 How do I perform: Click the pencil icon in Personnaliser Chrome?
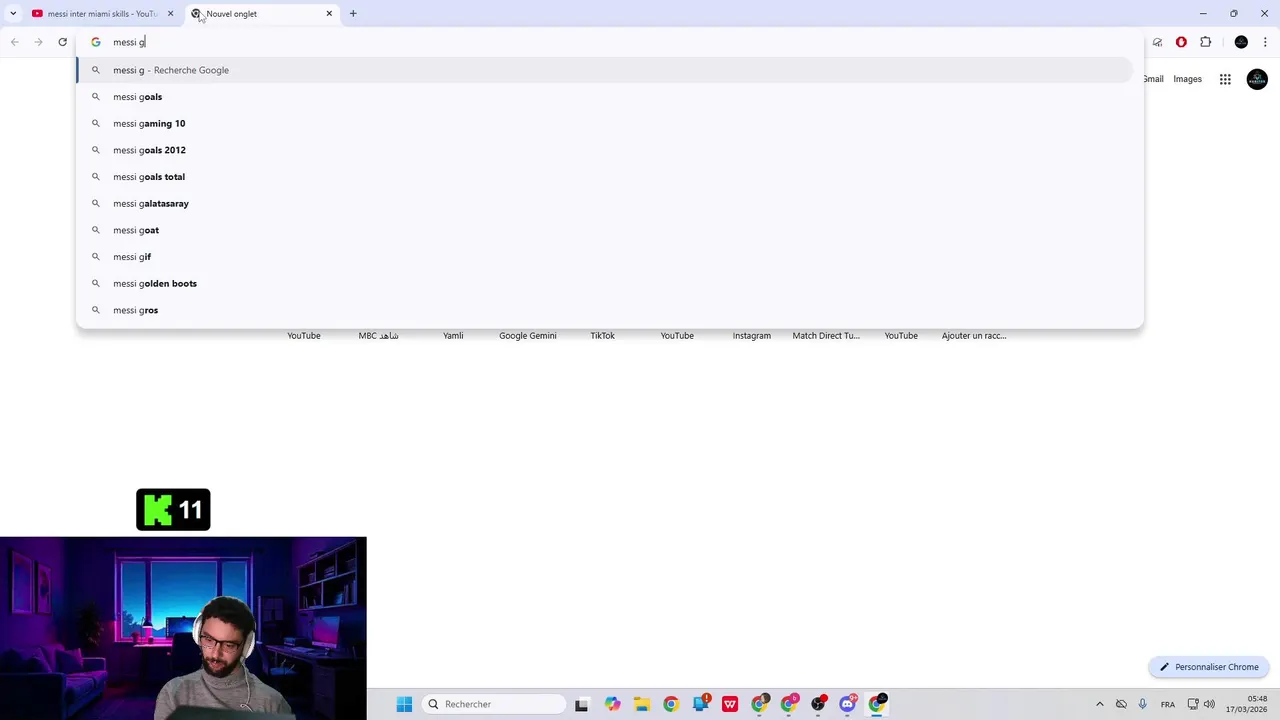tap(1164, 667)
